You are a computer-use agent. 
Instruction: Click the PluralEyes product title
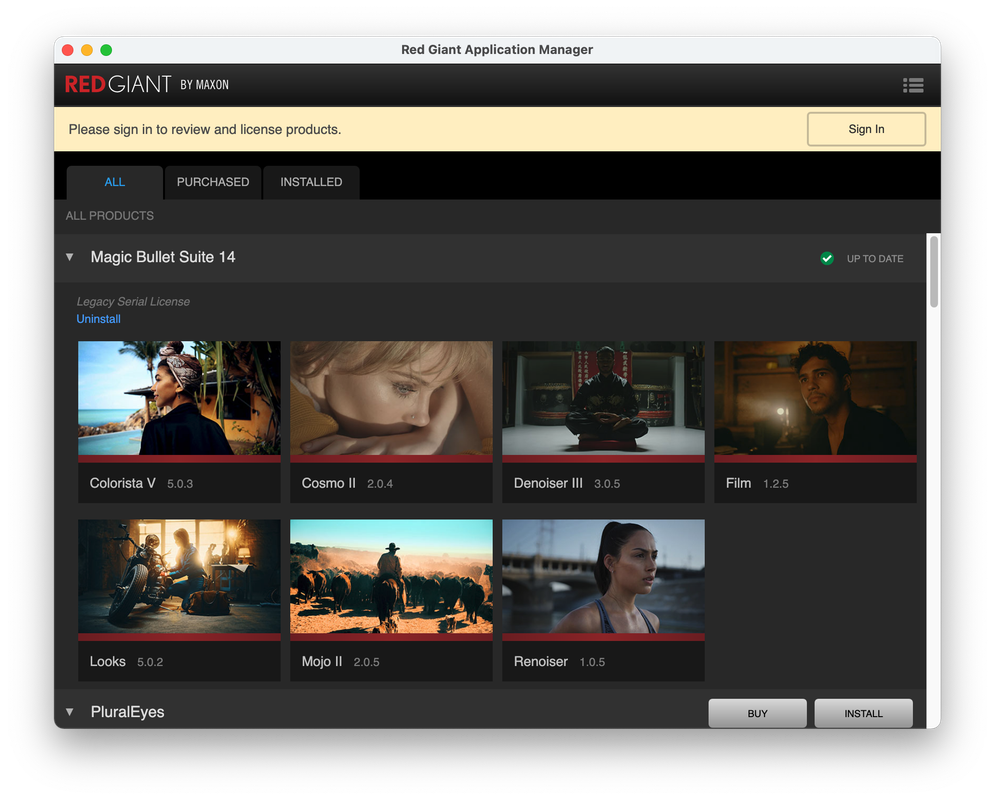[127, 712]
